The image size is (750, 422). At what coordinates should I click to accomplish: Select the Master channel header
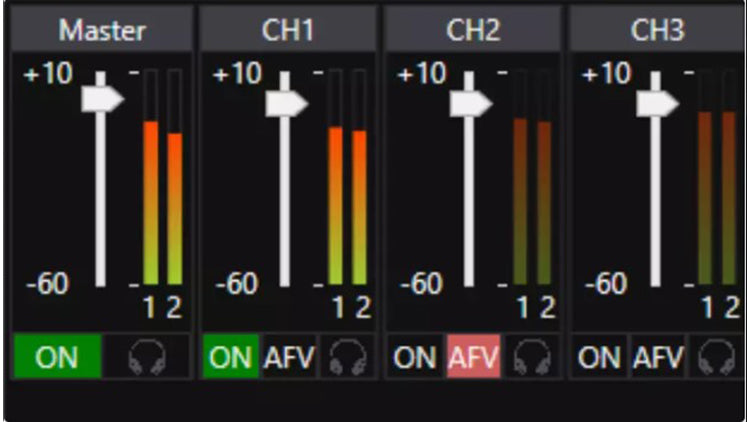(102, 30)
